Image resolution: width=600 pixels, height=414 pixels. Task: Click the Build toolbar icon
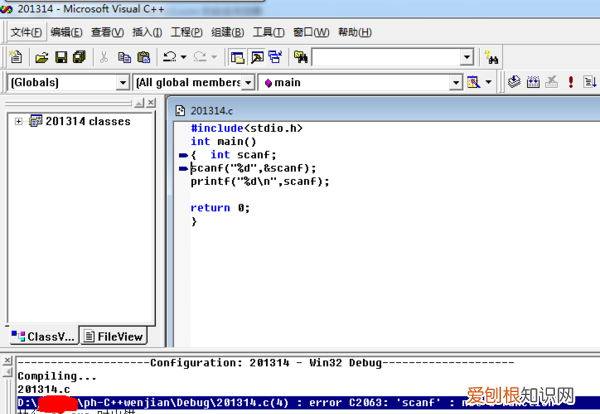click(533, 82)
